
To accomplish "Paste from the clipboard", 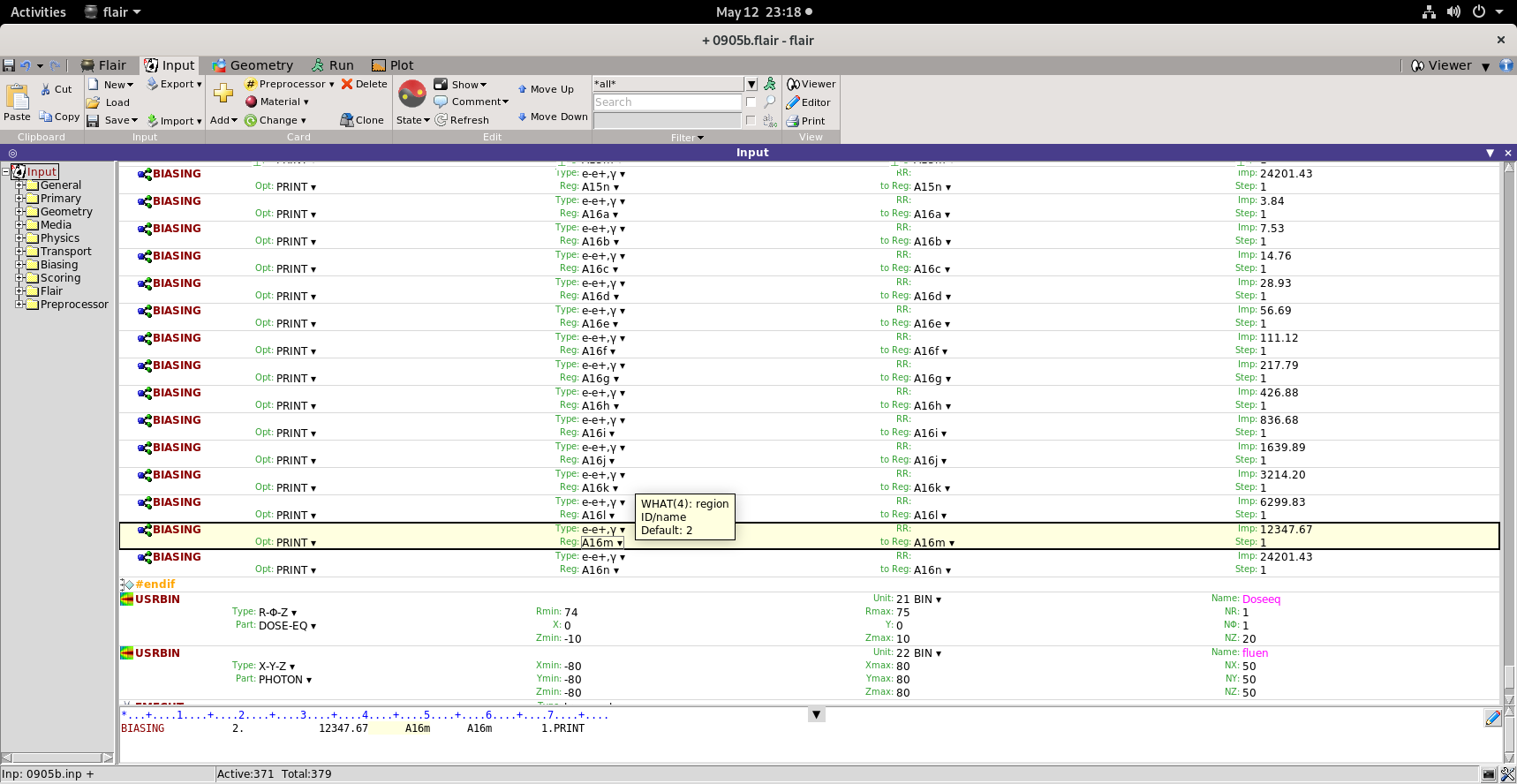I will [x=18, y=102].
